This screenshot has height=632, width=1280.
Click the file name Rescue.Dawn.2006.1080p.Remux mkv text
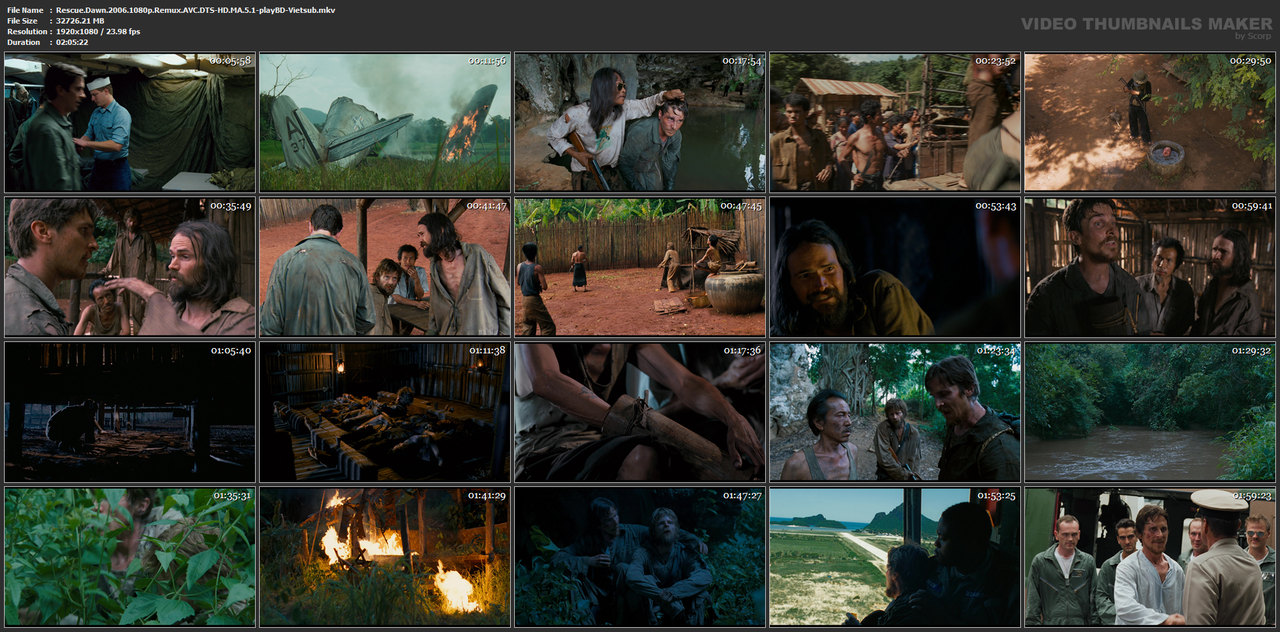coord(196,10)
